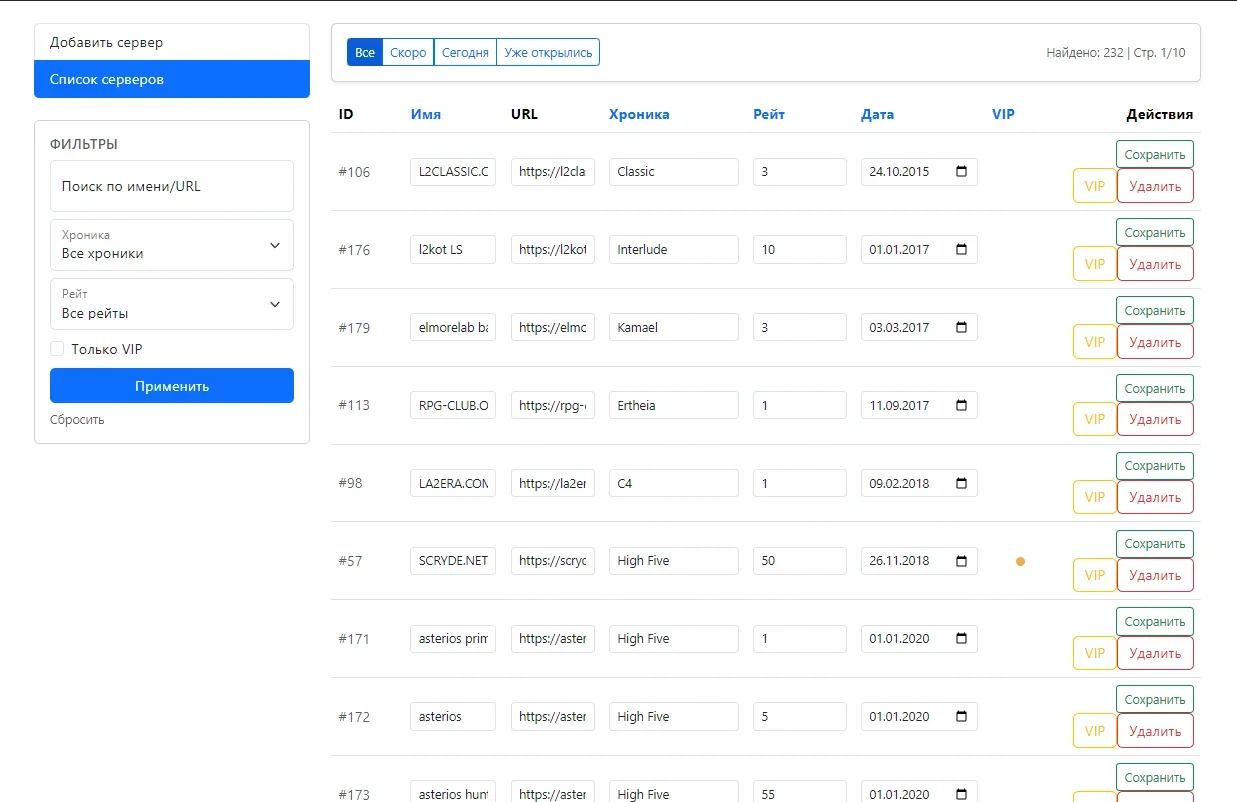Open the chronicle dropdown for SCRYDE.NET High Five
The width and height of the screenshot is (1237, 802).
pyautogui.click(x=673, y=561)
